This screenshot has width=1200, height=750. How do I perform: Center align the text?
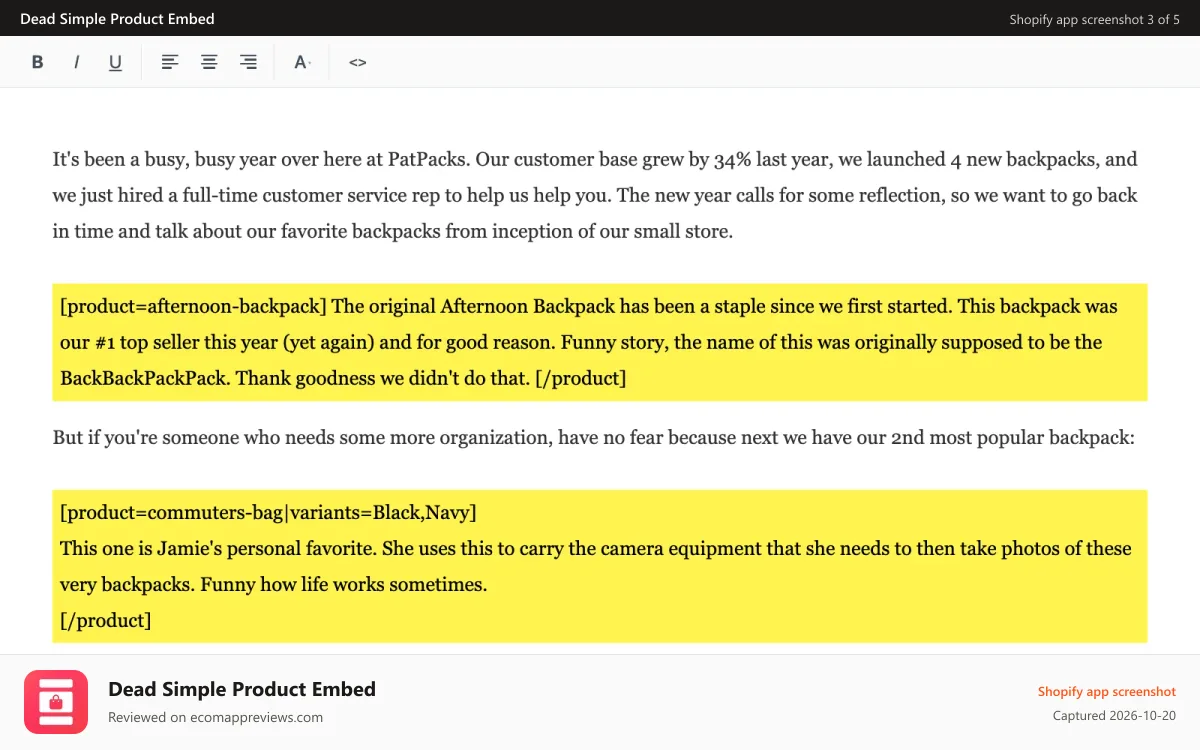pyautogui.click(x=209, y=62)
